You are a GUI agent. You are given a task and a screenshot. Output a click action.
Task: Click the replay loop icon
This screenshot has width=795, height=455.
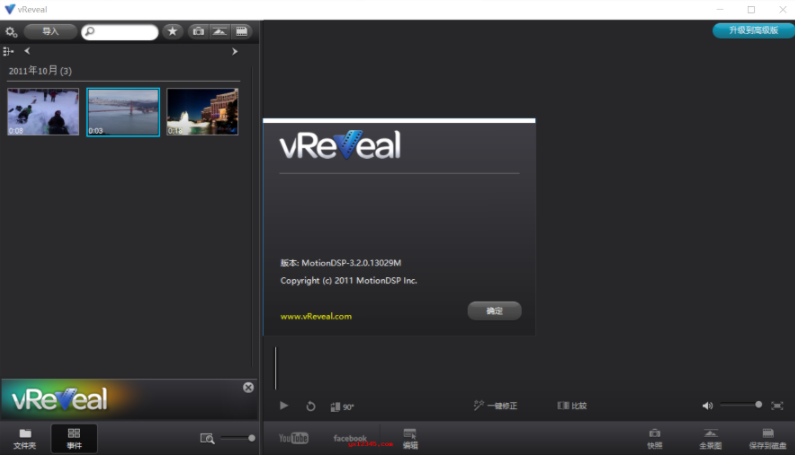(311, 406)
